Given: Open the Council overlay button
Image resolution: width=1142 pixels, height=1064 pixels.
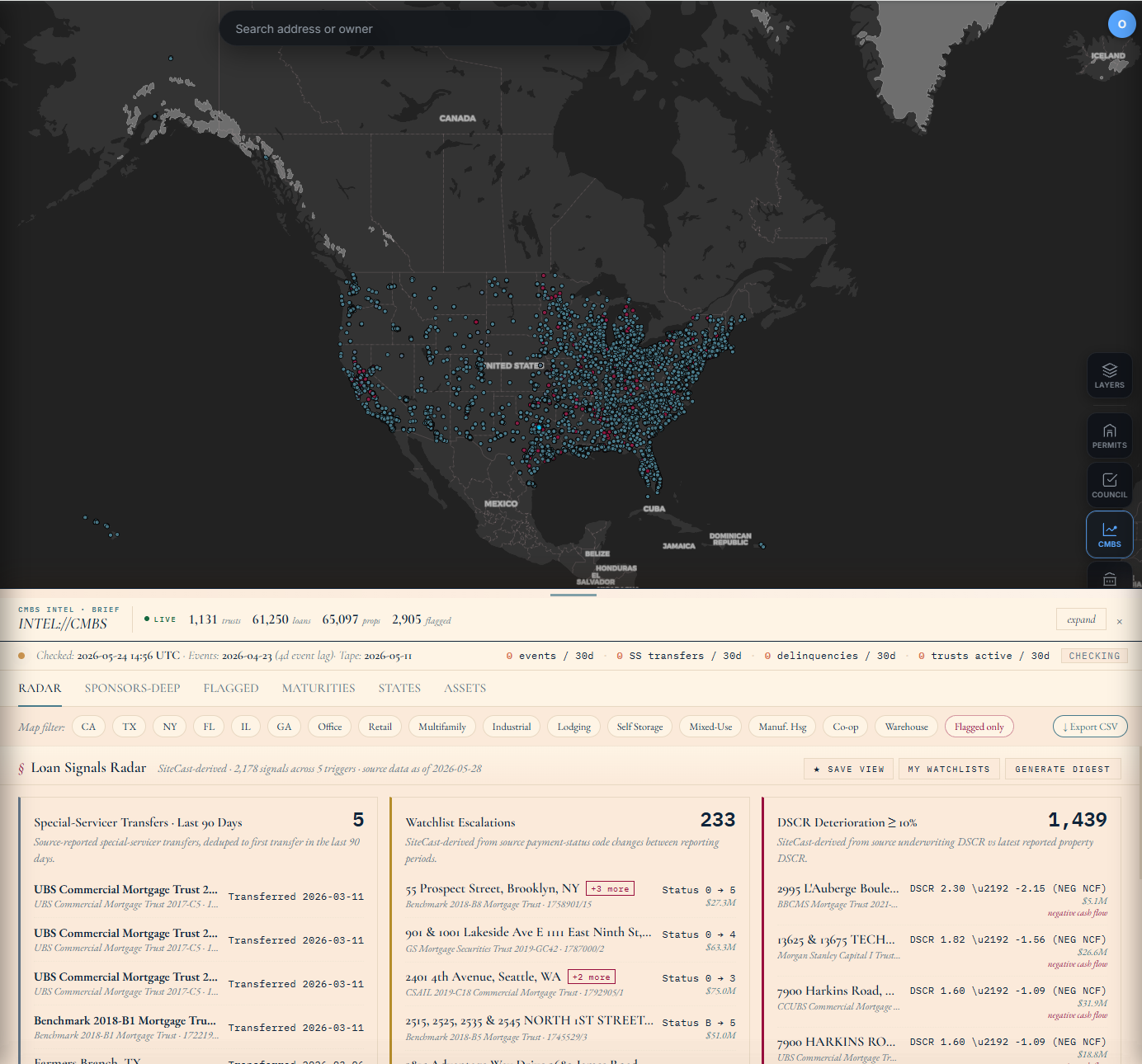Looking at the screenshot, I should click(x=1109, y=485).
